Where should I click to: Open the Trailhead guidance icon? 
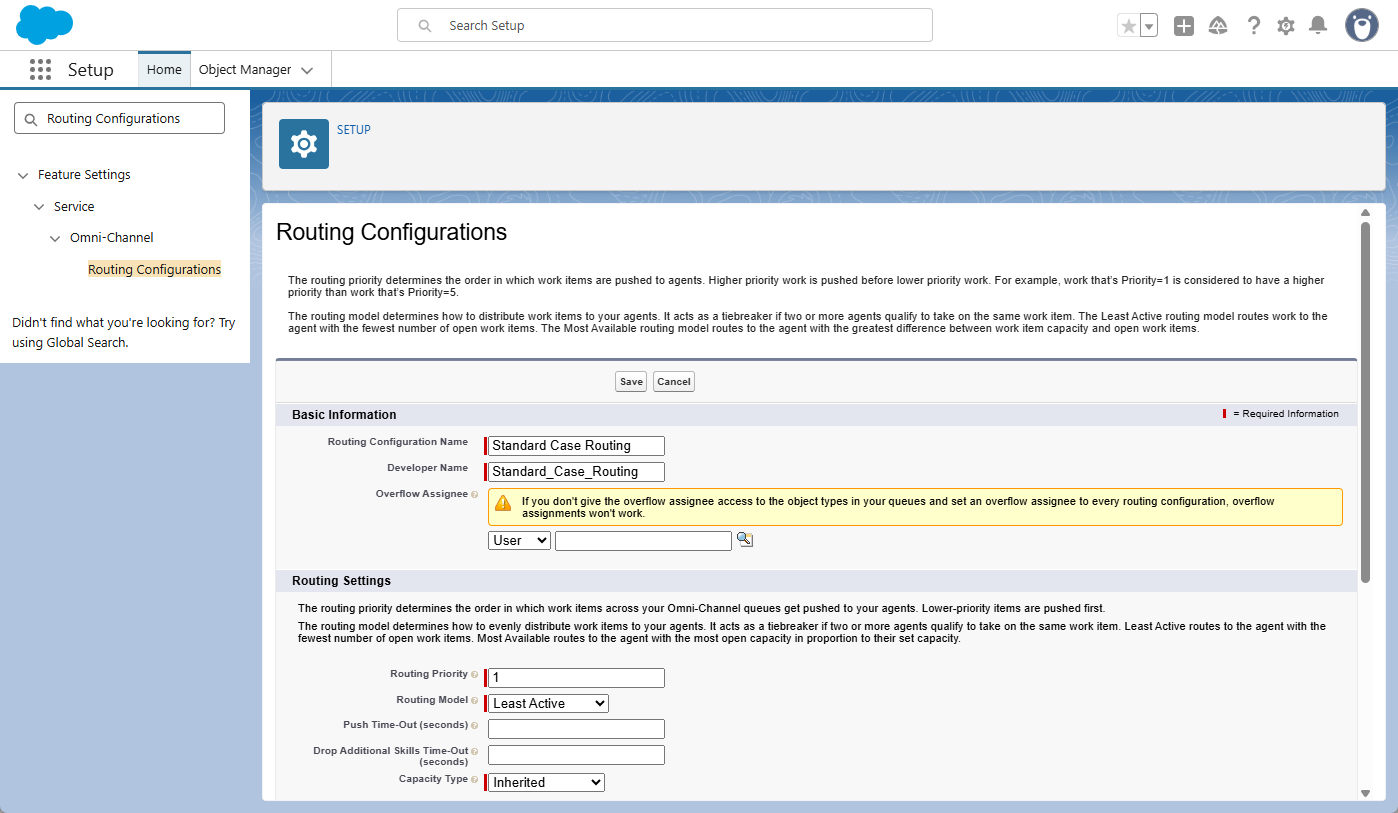click(x=1218, y=26)
